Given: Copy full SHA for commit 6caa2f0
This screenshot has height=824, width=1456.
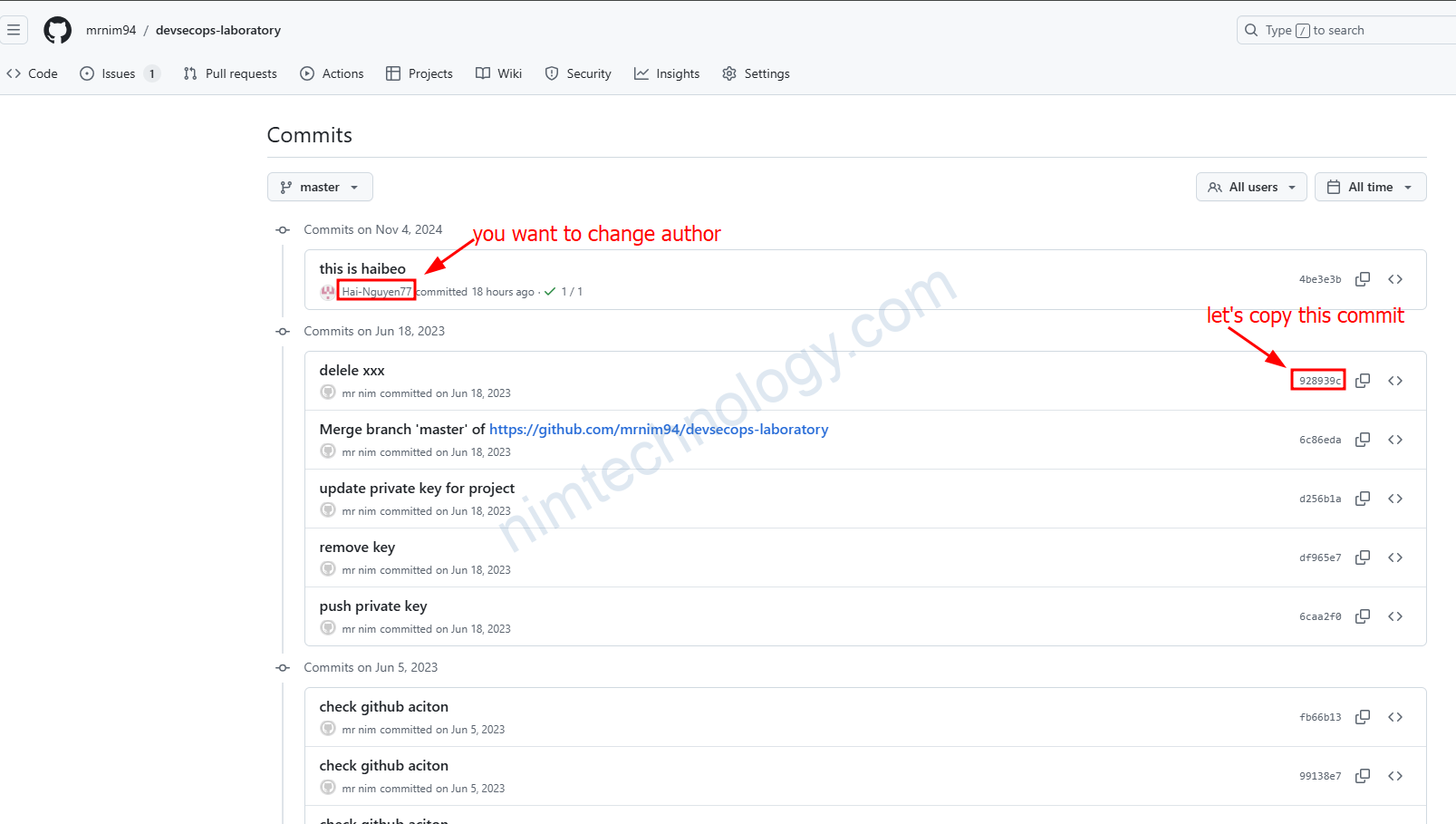Looking at the screenshot, I should pyautogui.click(x=1362, y=616).
